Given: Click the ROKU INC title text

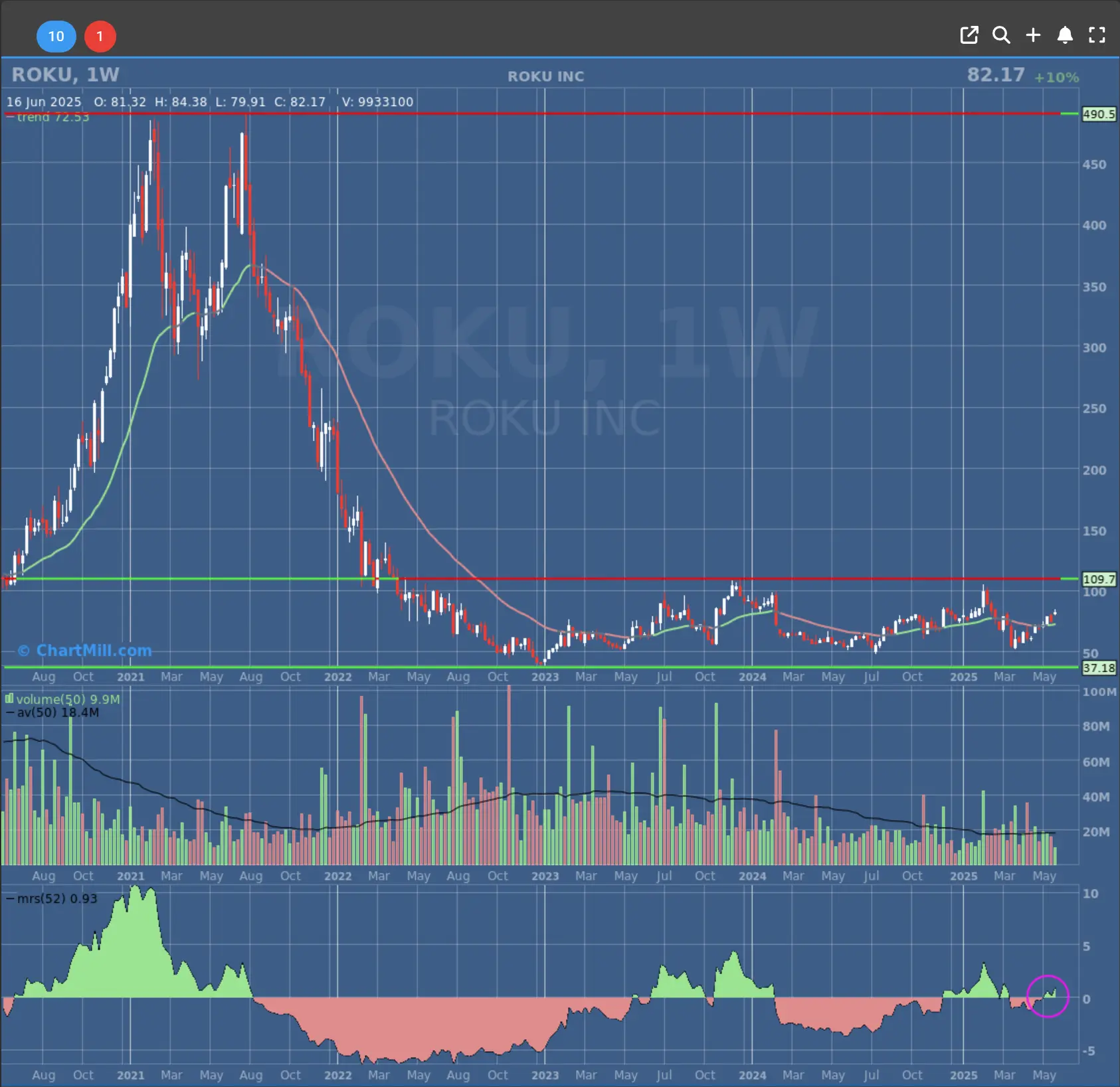Looking at the screenshot, I should [546, 76].
